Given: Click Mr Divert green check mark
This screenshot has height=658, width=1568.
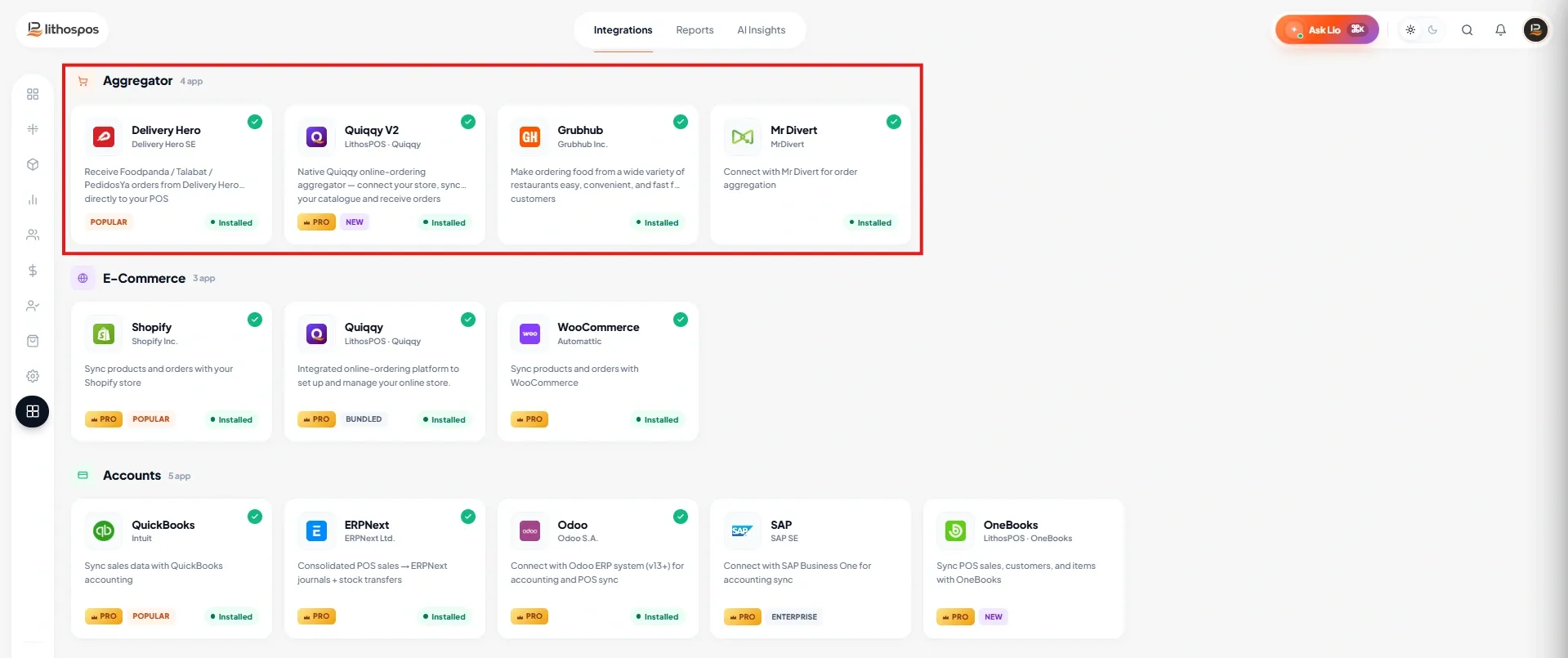Looking at the screenshot, I should 894,122.
